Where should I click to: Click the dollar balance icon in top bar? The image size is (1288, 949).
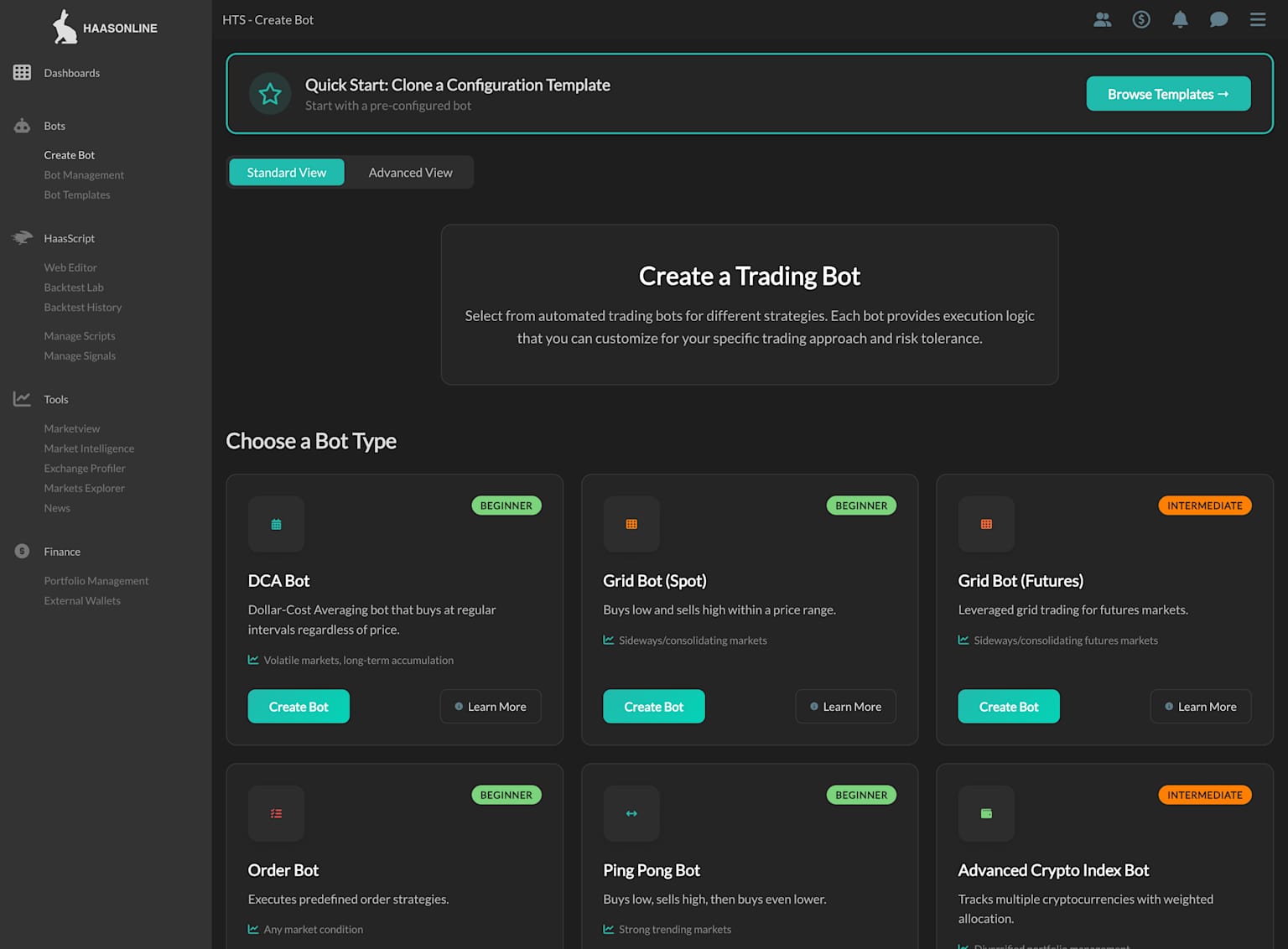(x=1141, y=19)
